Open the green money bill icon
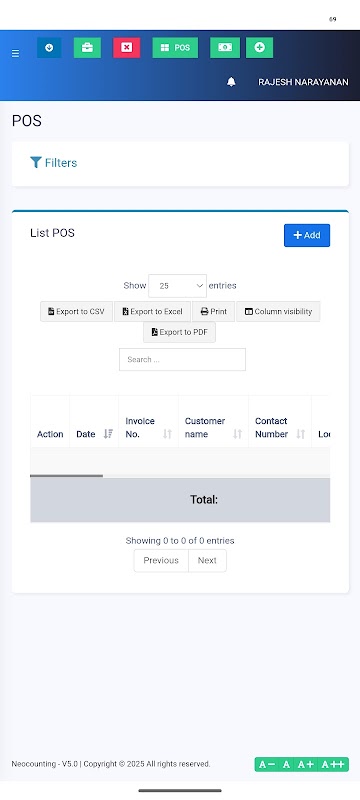 click(x=225, y=47)
